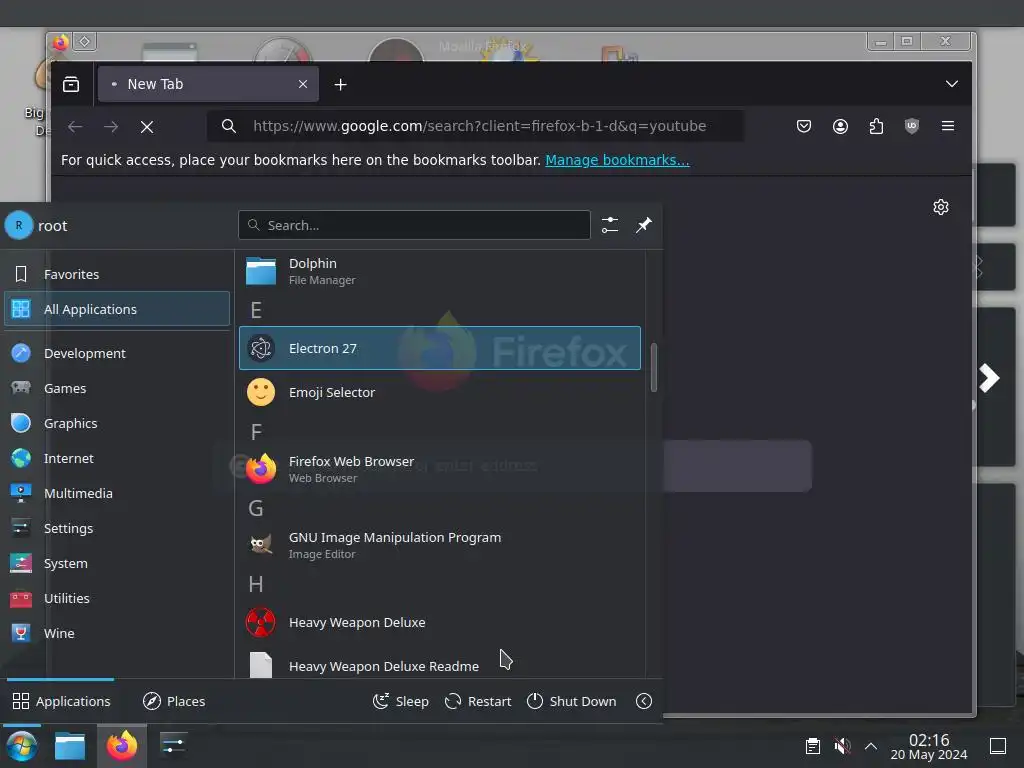Viewport: 1024px width, 768px height.
Task: Select the Favorites category
Action: [117, 274]
